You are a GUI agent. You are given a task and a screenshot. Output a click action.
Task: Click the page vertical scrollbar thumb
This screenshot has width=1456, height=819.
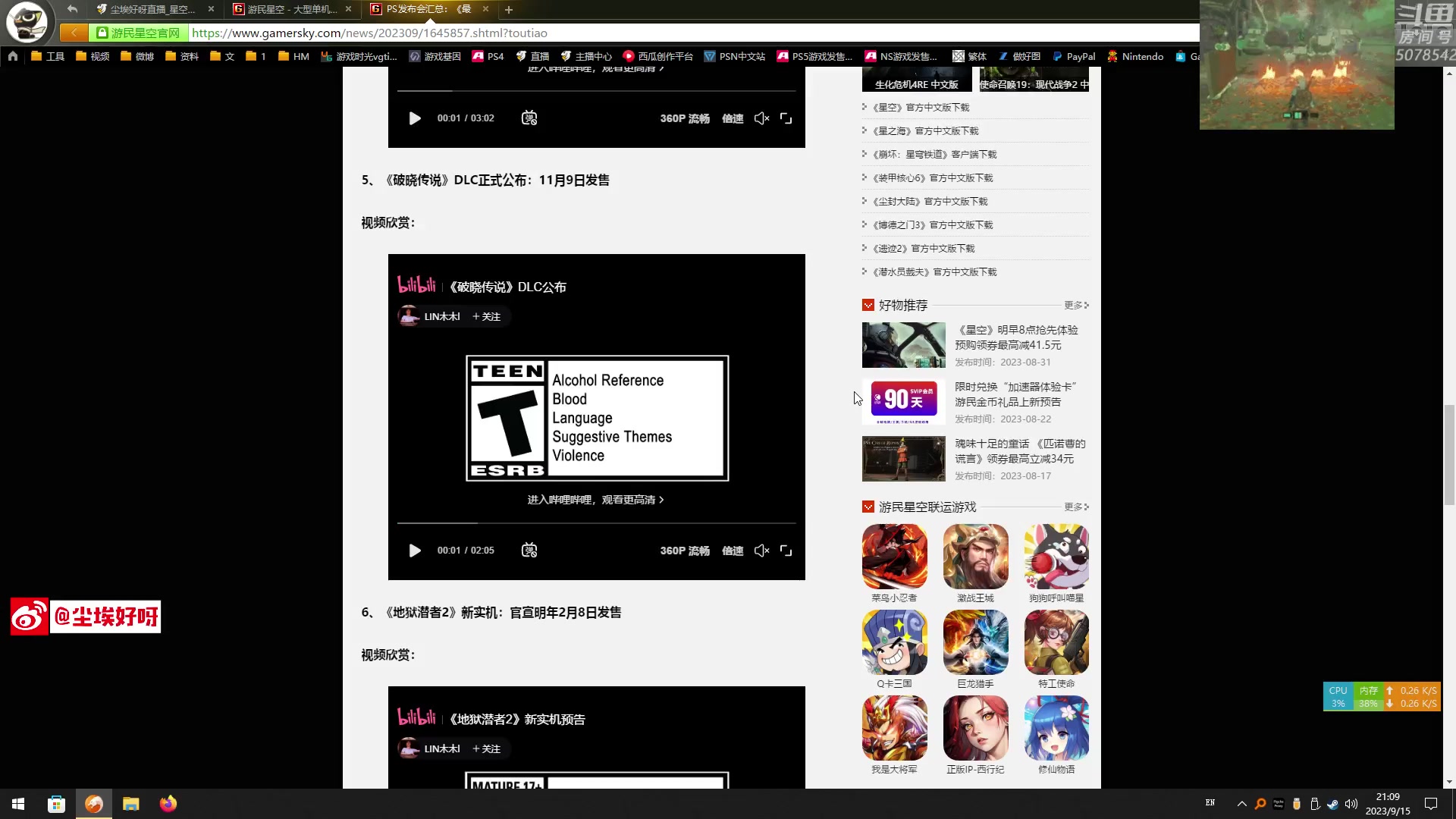tap(1449, 455)
